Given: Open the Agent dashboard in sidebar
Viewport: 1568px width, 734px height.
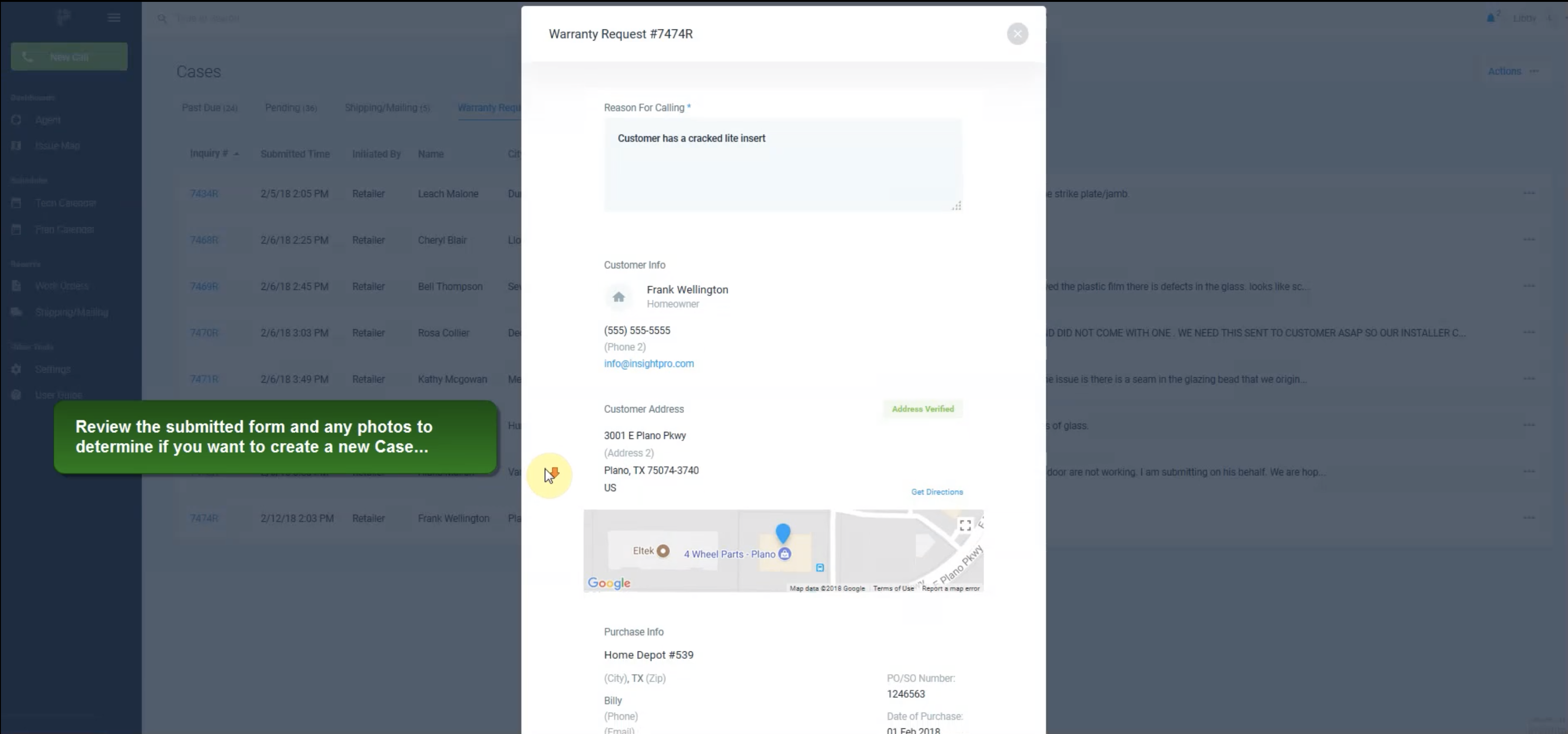Looking at the screenshot, I should [48, 120].
